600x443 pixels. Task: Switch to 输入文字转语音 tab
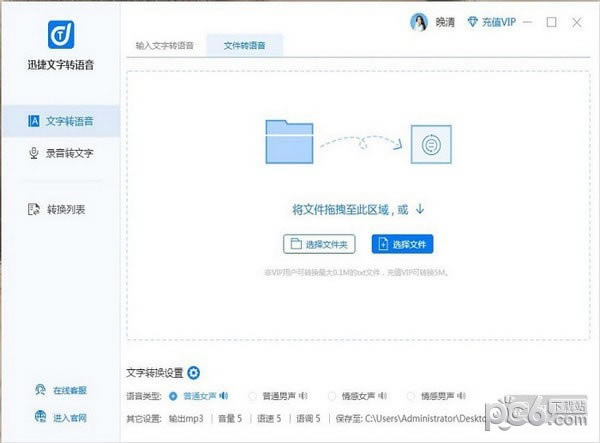pos(166,45)
